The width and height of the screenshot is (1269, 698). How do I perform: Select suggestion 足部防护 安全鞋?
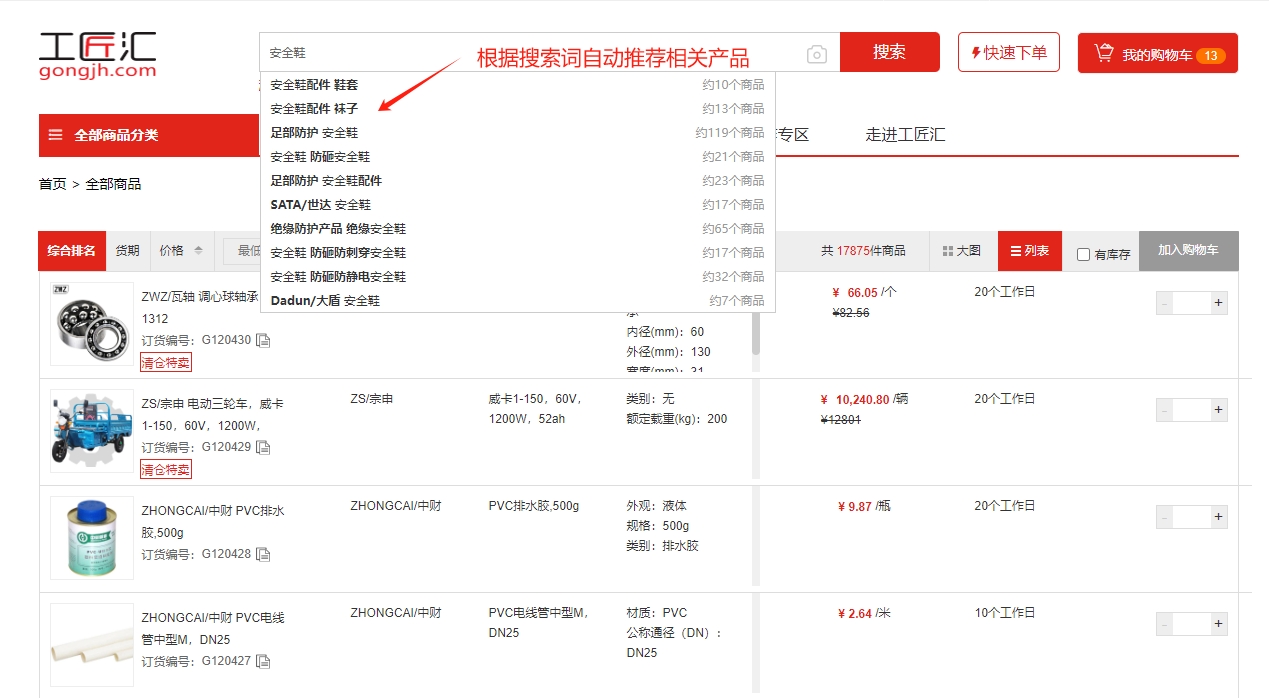tap(517, 133)
